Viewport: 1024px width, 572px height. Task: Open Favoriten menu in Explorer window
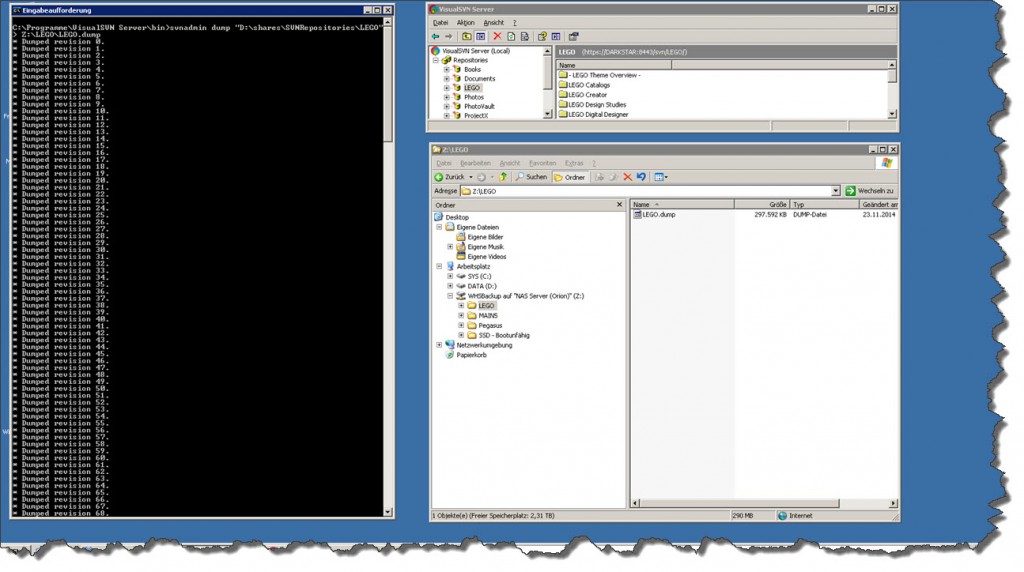tap(543, 163)
